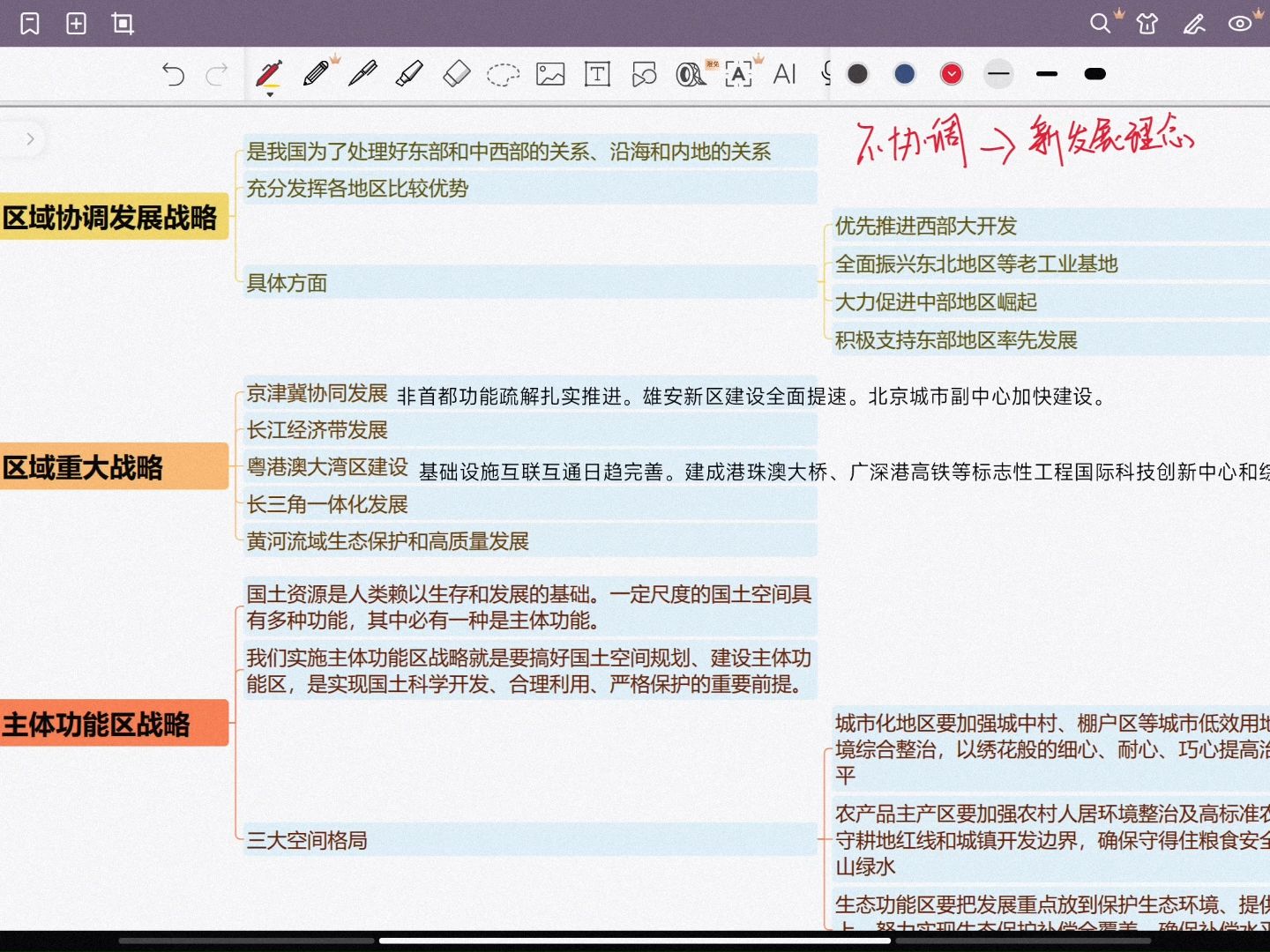Select the text box tool

(x=597, y=75)
